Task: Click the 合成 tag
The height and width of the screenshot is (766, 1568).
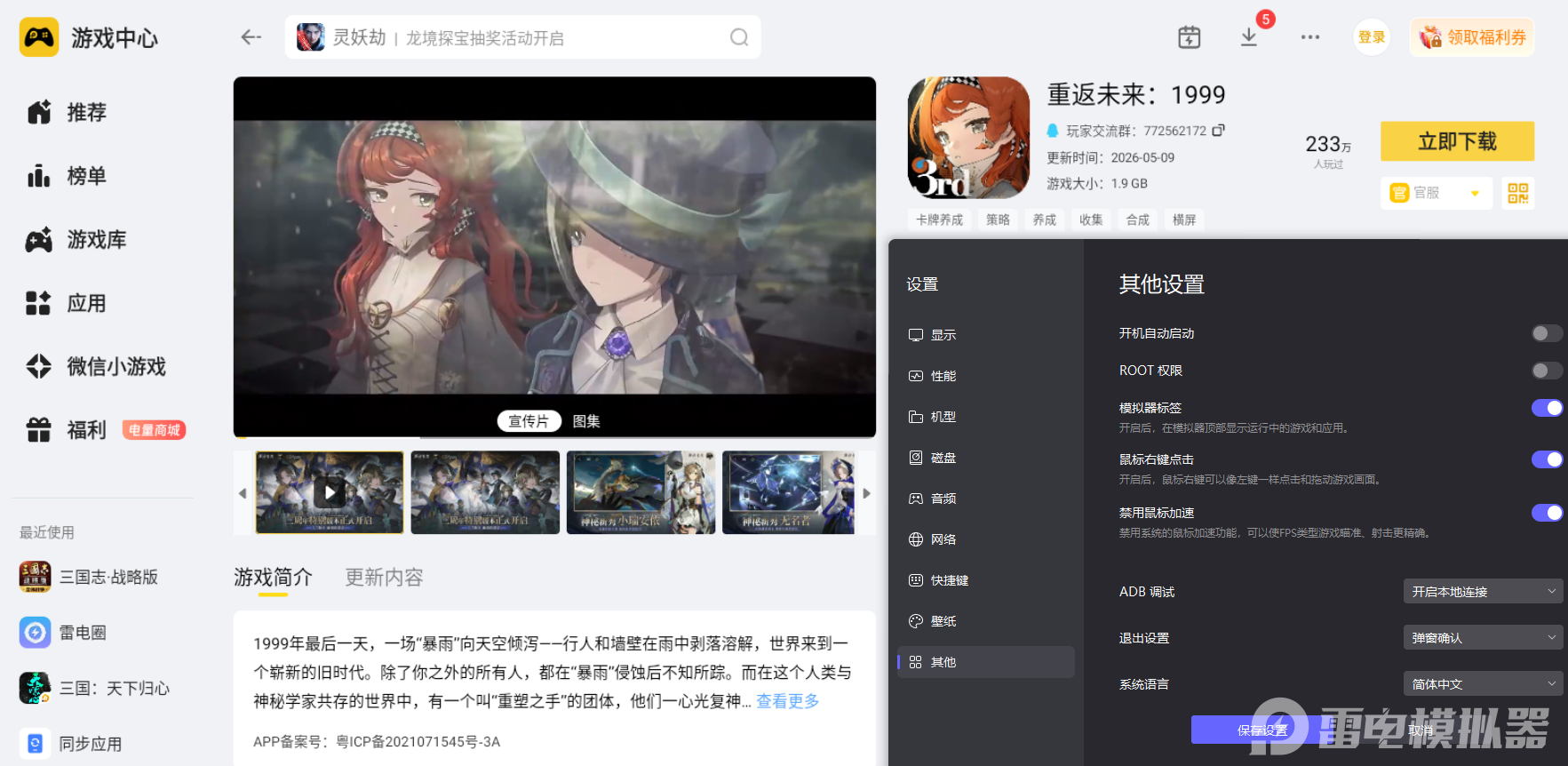Action: [1138, 219]
